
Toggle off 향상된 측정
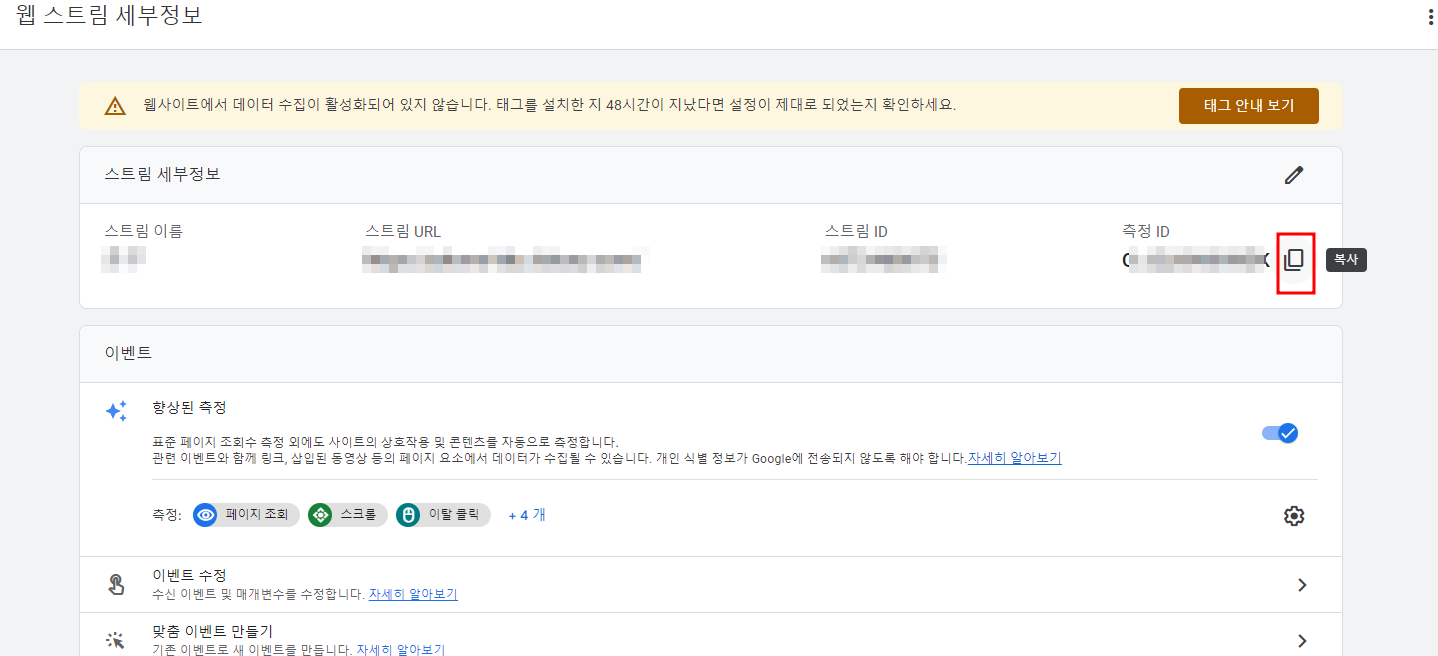coord(1279,432)
